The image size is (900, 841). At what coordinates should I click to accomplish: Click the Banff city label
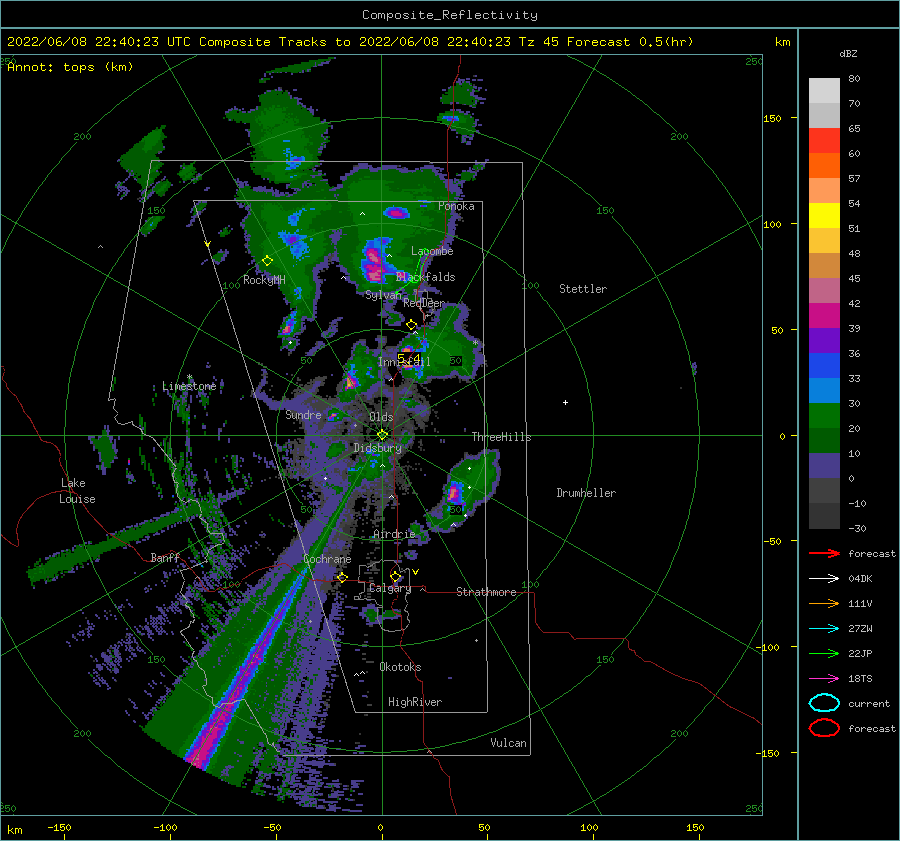pyautogui.click(x=165, y=557)
